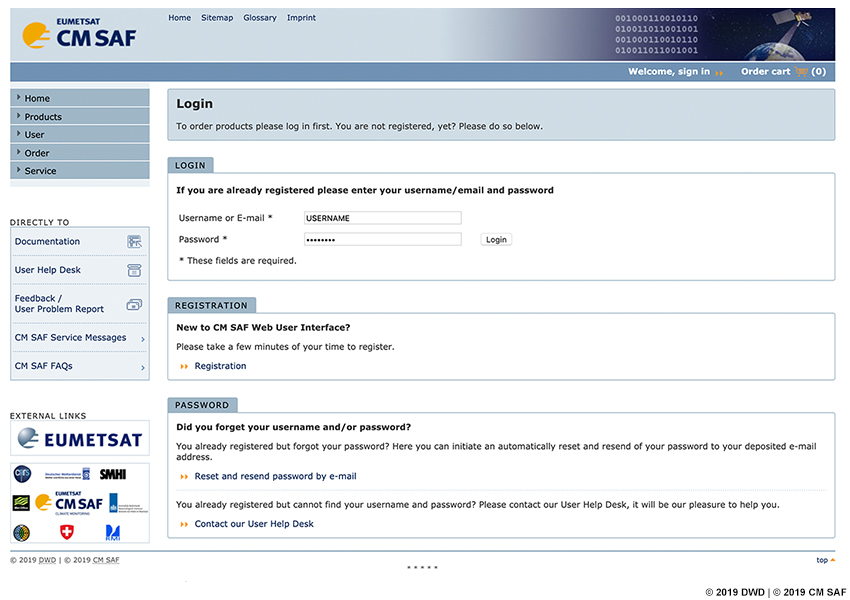Click double-arrow icon beside Registration

pyautogui.click(x=184, y=367)
